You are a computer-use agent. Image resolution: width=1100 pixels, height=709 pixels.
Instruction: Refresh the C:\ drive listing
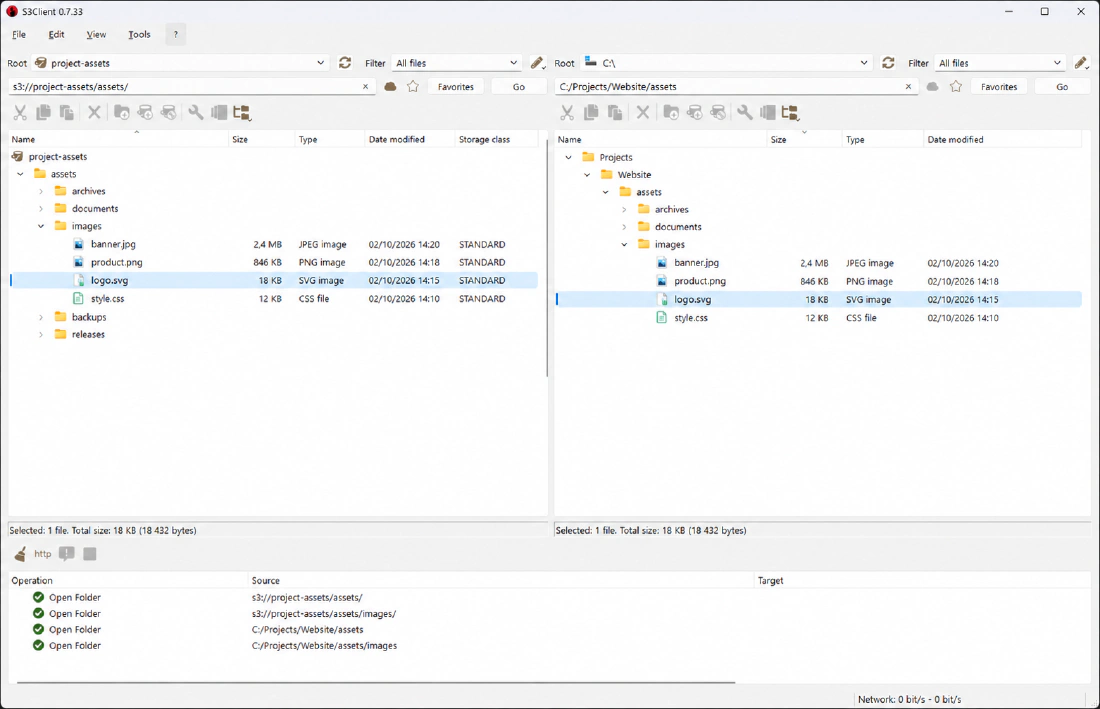pos(888,63)
